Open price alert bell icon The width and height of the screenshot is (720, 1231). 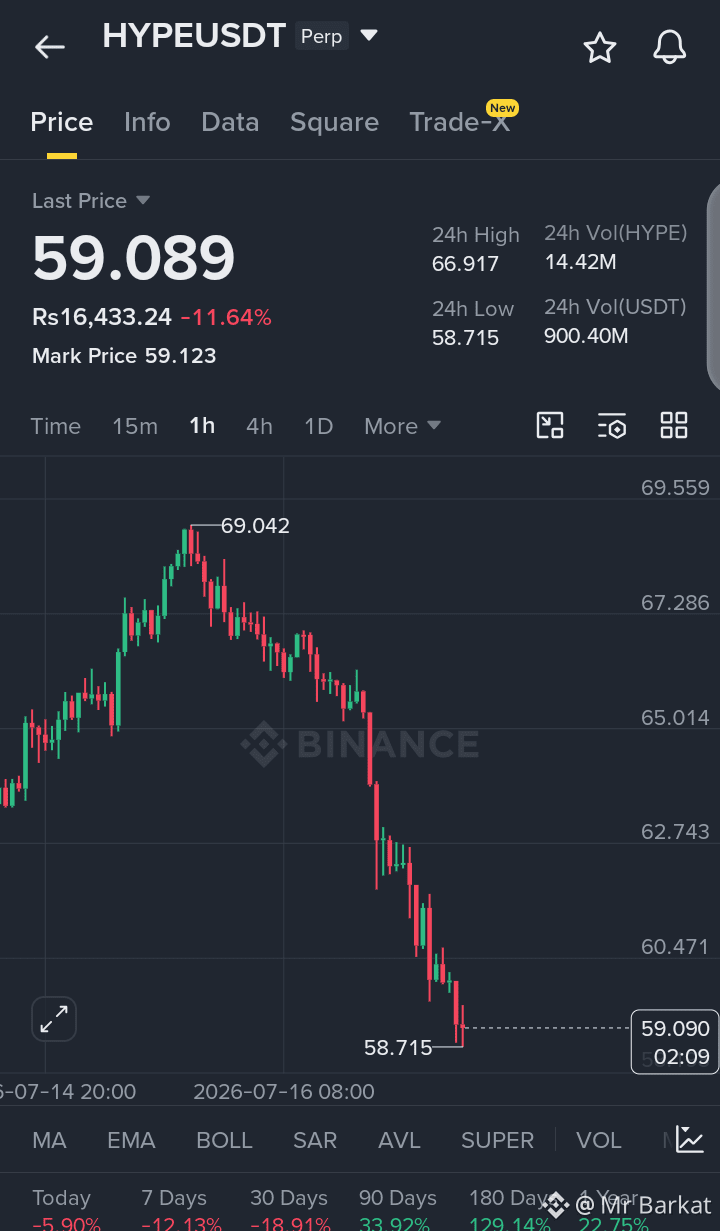[x=670, y=47]
